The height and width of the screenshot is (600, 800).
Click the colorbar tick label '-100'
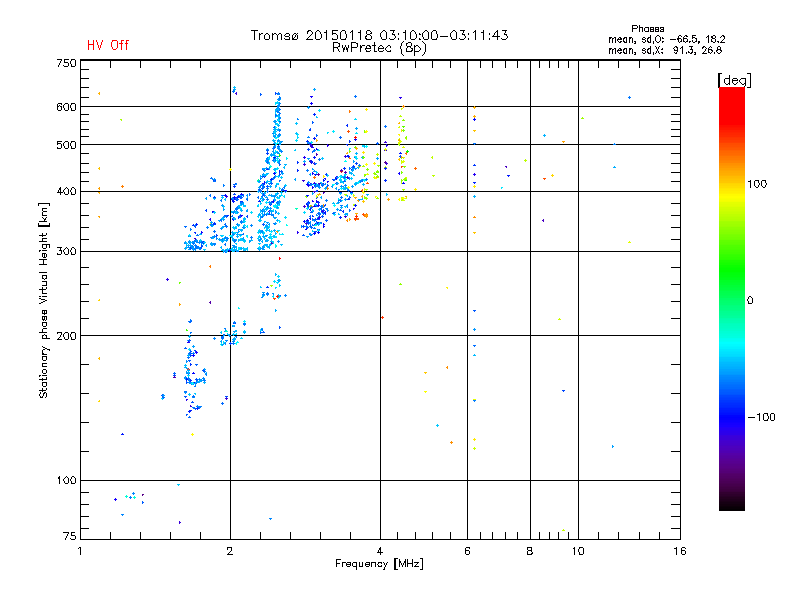[761, 417]
